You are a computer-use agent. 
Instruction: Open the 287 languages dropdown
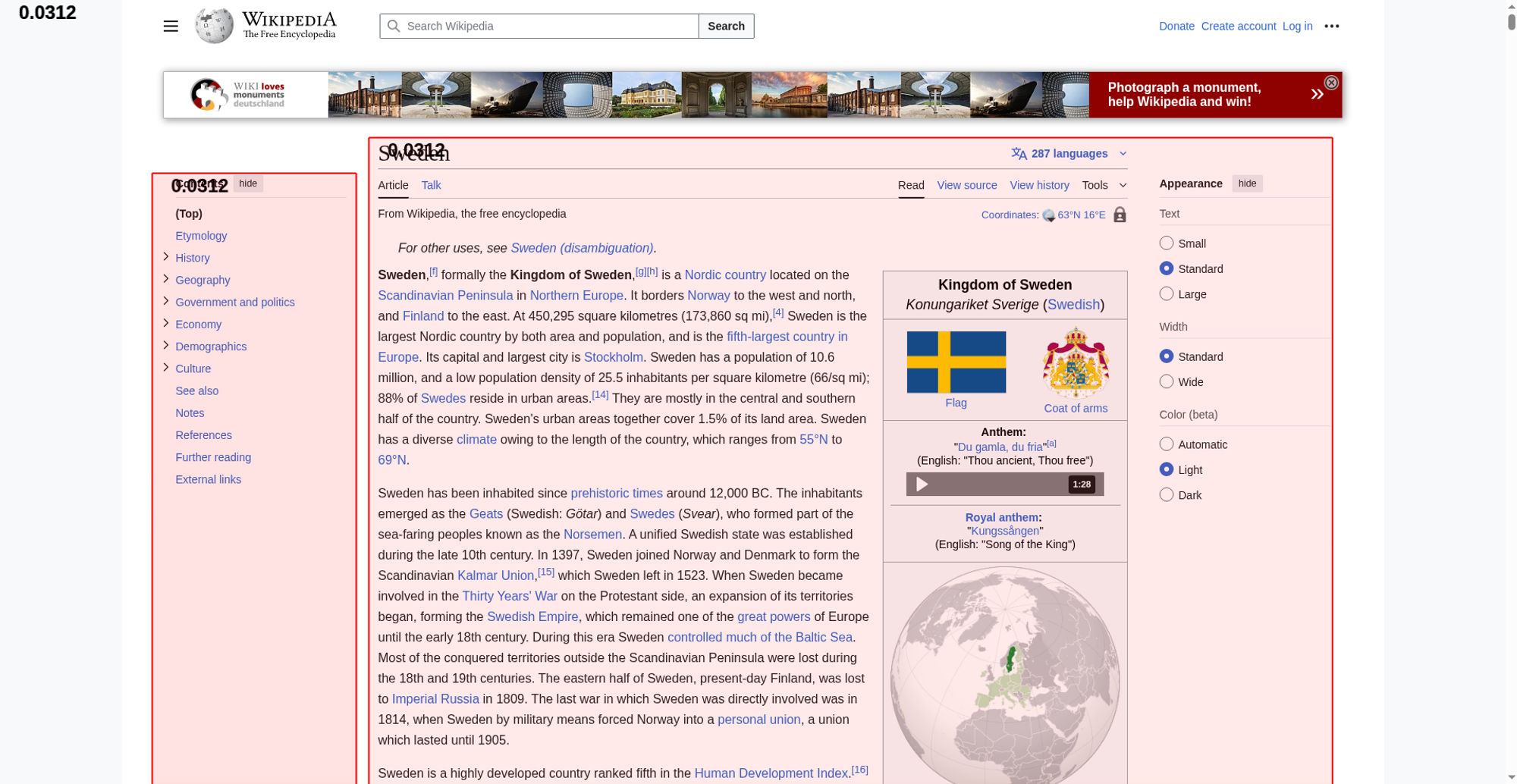pos(1069,154)
